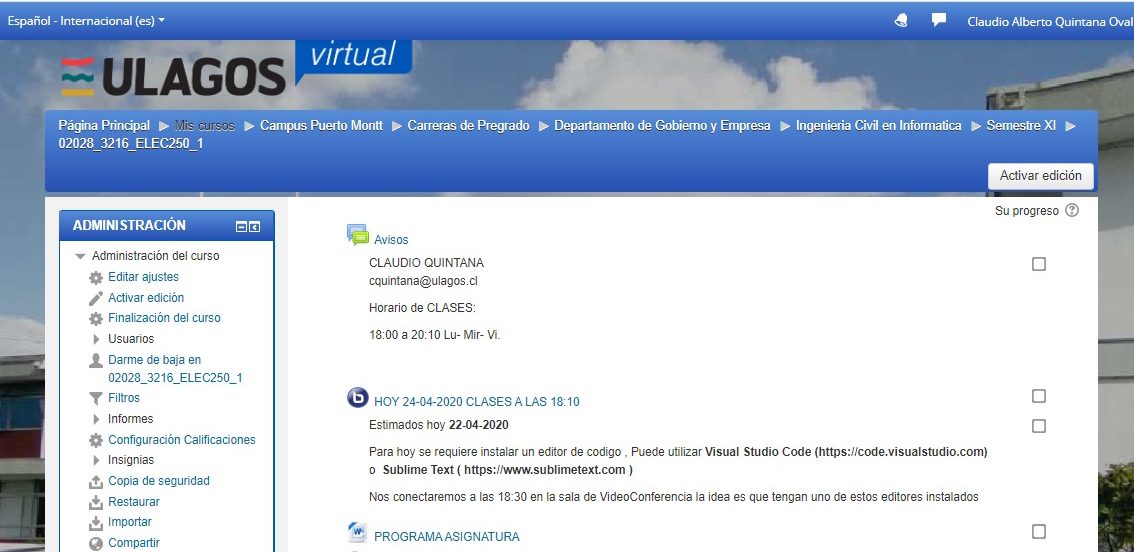Open the Español - Internacional language dropdown
This screenshot has width=1134, height=552.
tap(86, 21)
